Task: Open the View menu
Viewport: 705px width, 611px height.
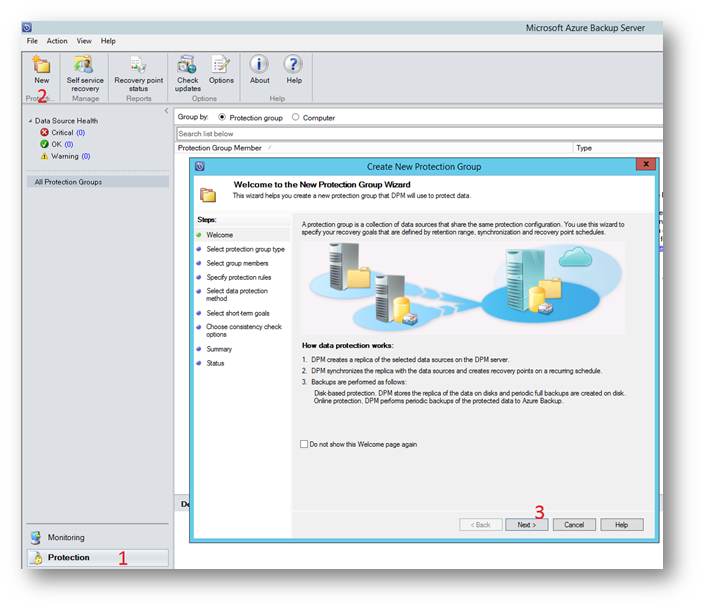Action: (84, 41)
